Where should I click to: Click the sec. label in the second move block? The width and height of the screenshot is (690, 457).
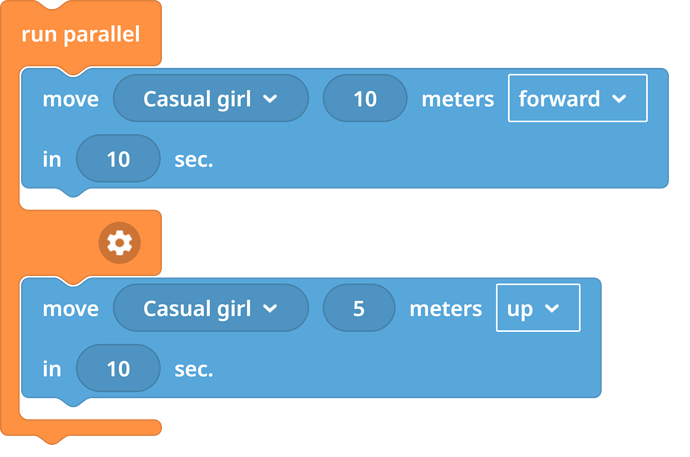pos(194,369)
